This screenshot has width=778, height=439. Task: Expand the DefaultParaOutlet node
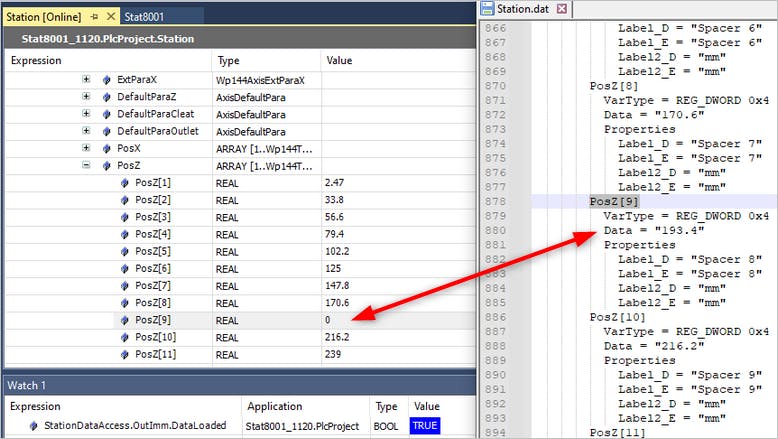pos(86,131)
